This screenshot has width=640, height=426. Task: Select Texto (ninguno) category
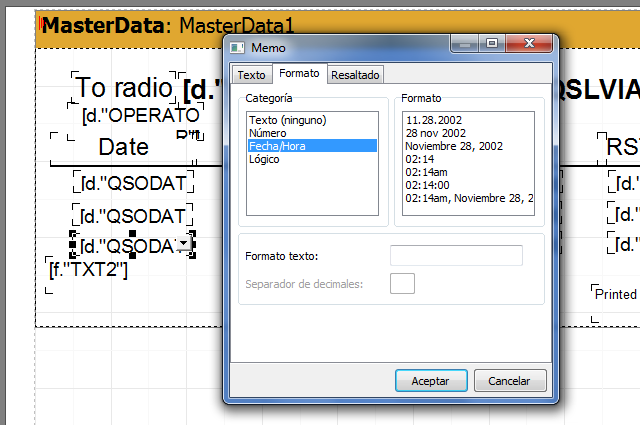tap(286, 120)
